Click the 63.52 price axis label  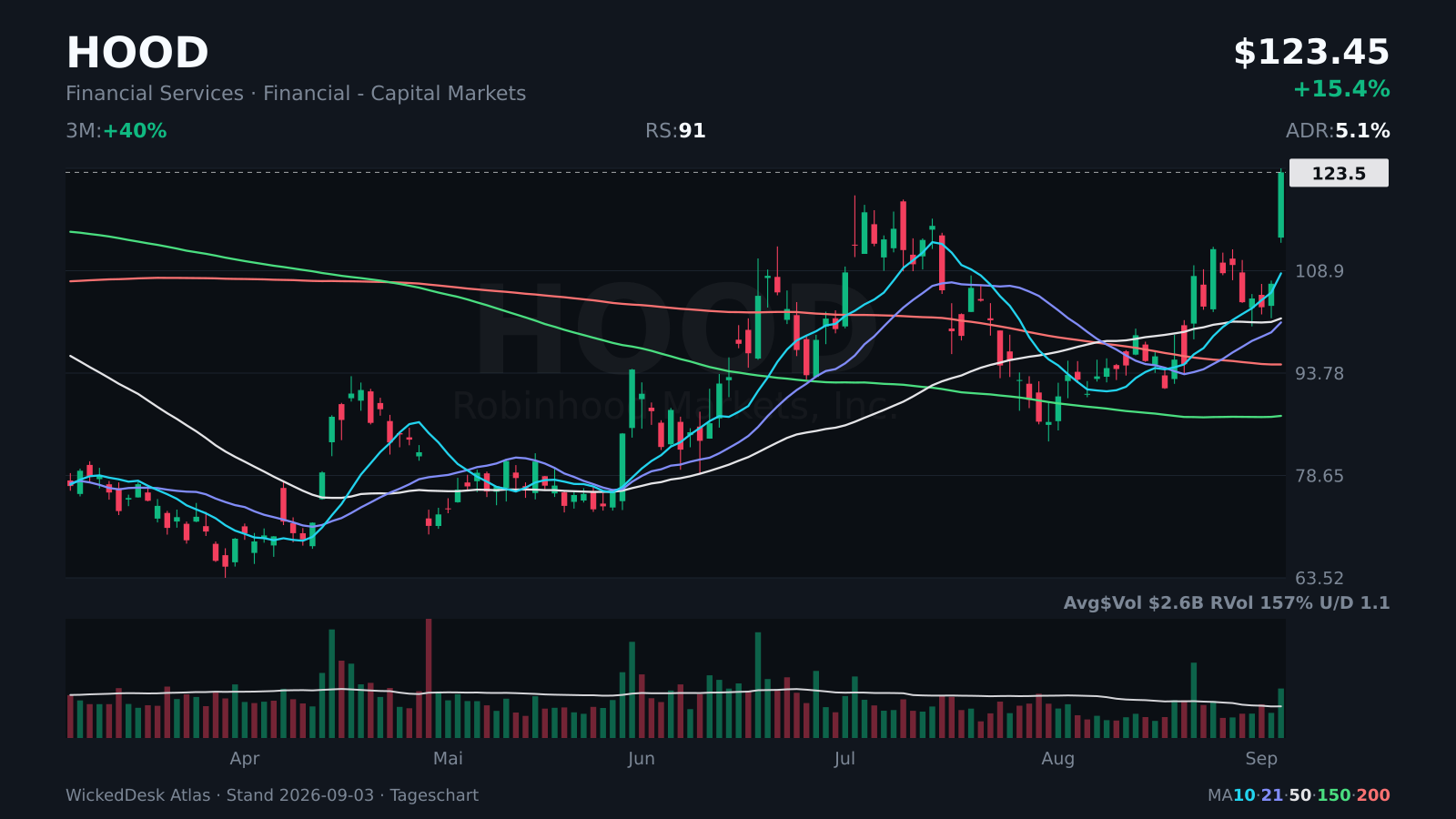[1319, 578]
